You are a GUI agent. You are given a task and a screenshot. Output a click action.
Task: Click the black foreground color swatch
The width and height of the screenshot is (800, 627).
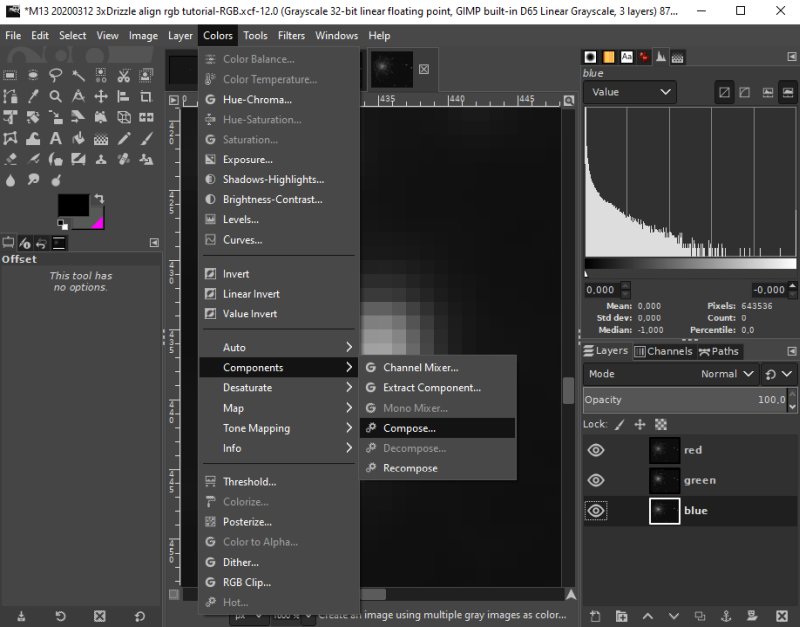click(x=73, y=205)
